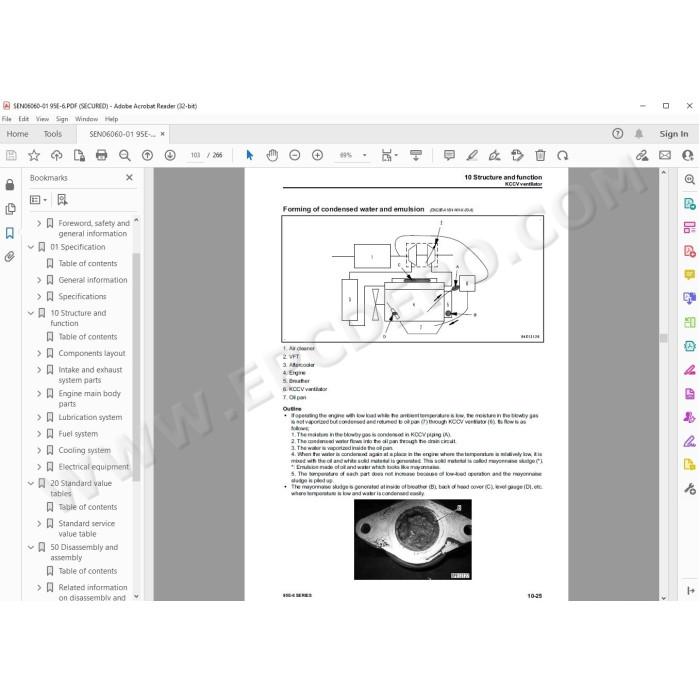Open security lock panel icon
The image size is (700, 700).
click(10, 184)
